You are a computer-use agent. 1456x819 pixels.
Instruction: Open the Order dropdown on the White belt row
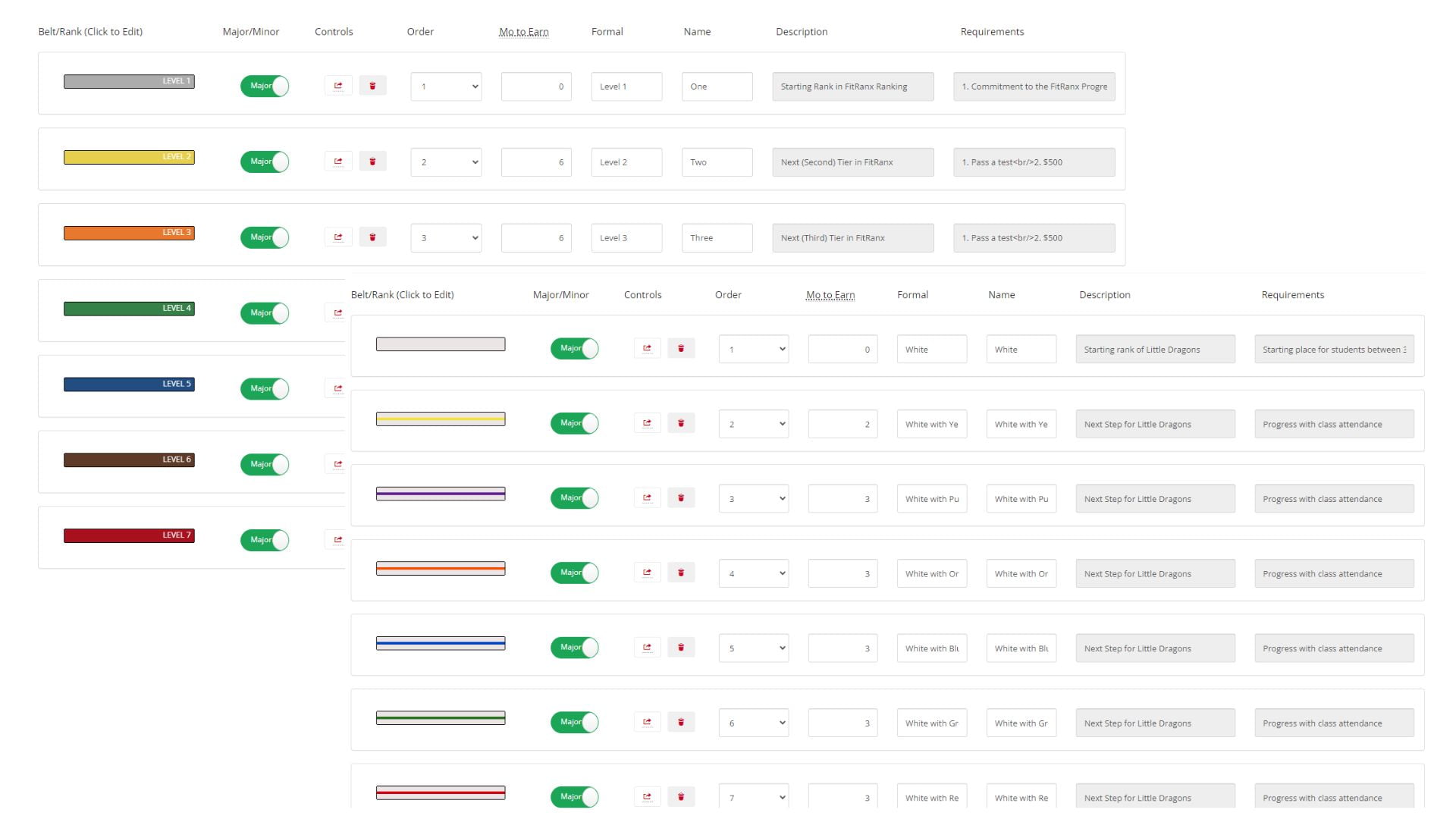753,349
